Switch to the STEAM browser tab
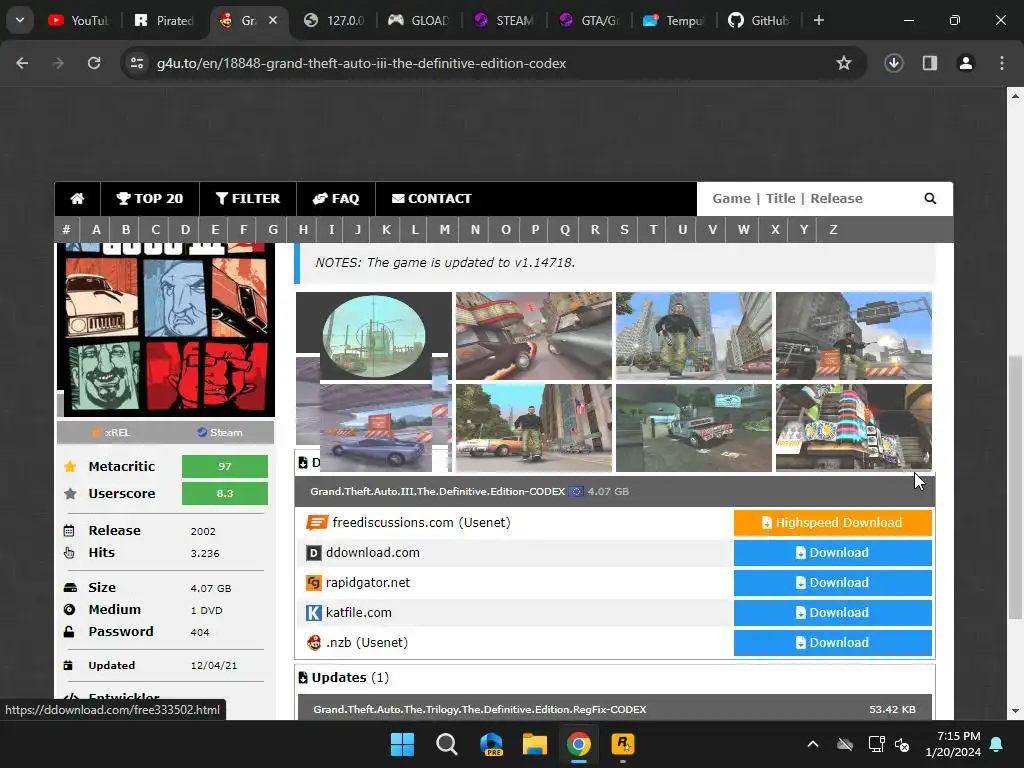 504,20
